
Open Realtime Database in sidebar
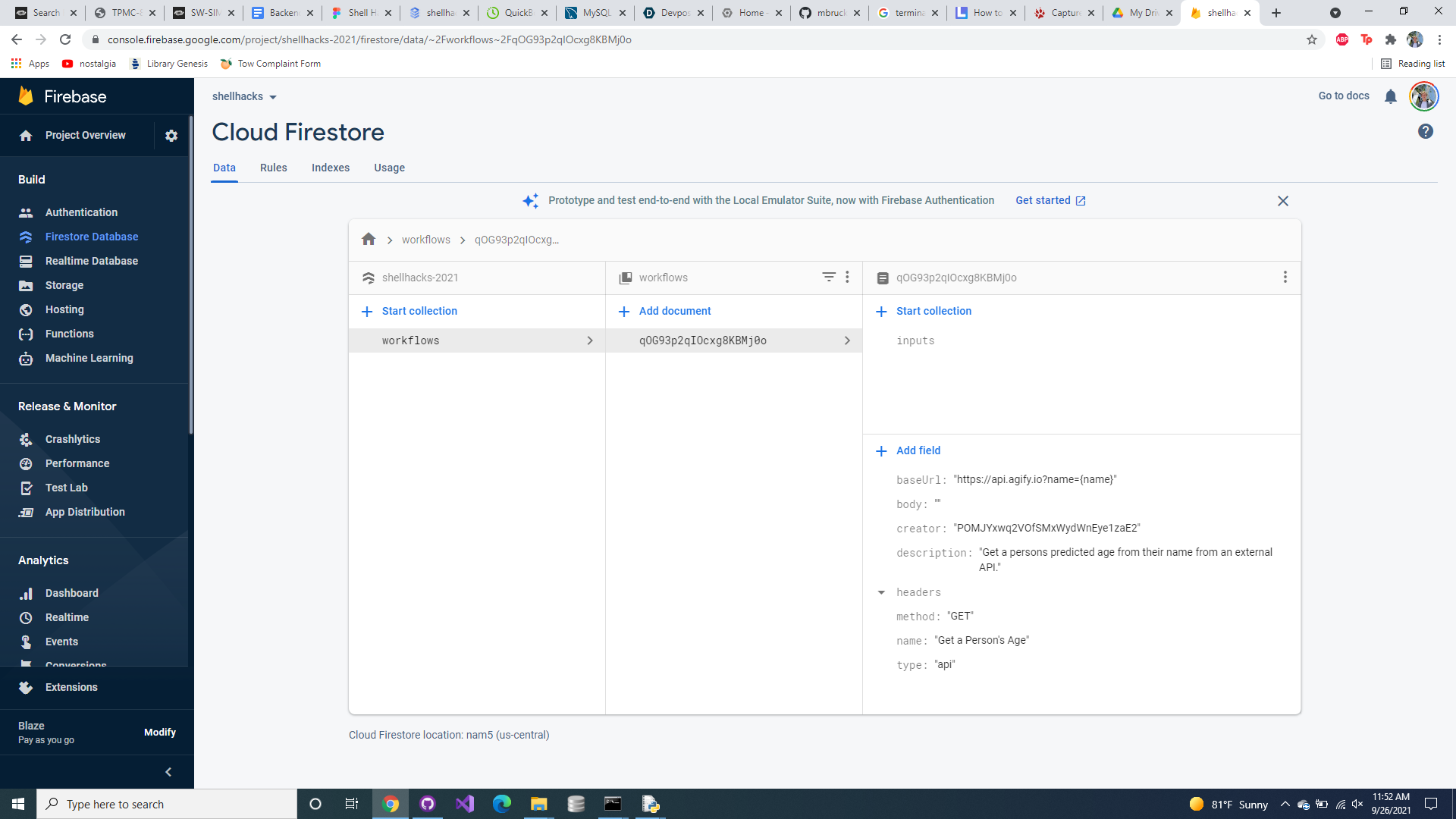[x=91, y=261]
